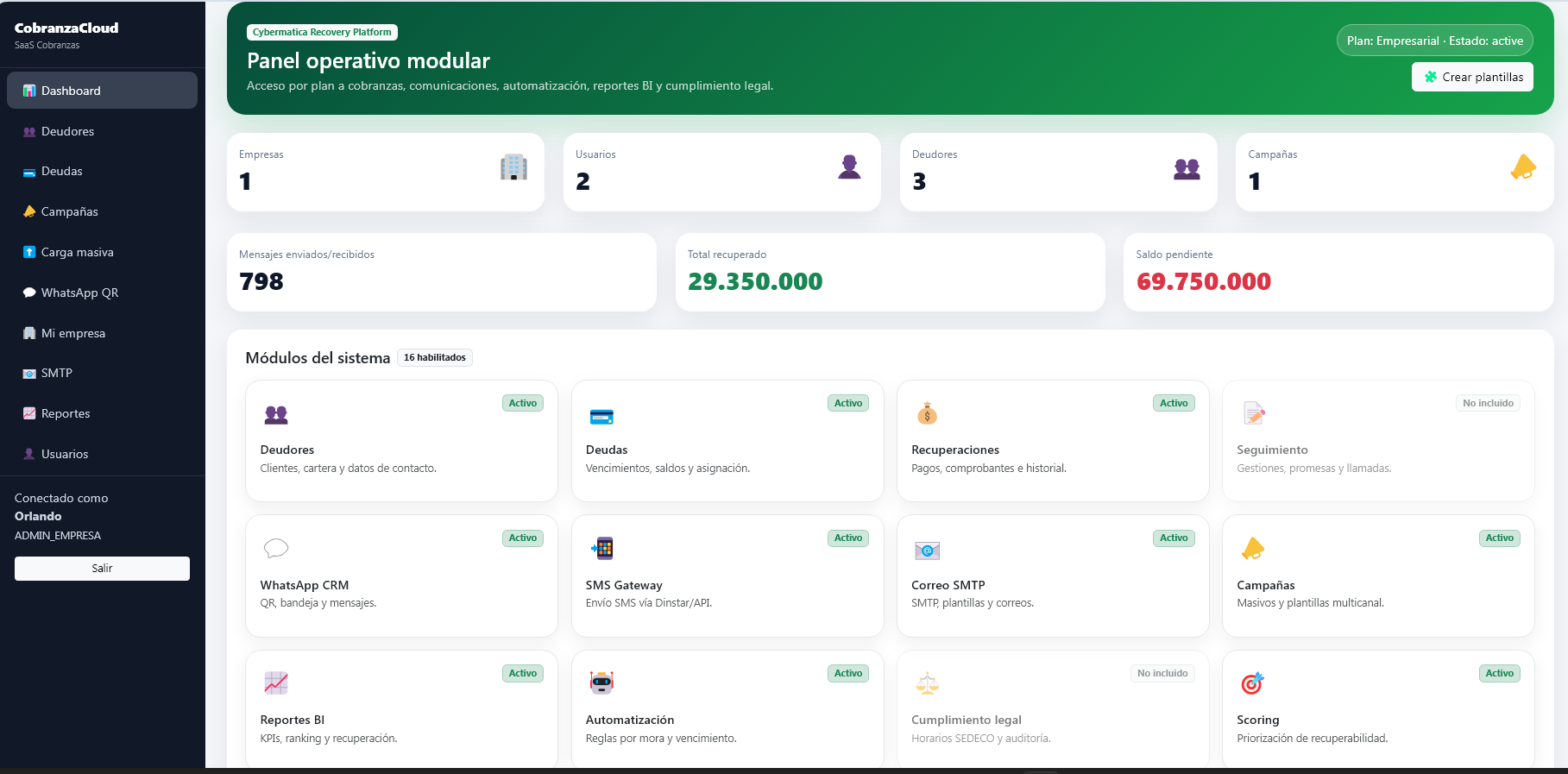Click the building icon on Empresas card
The image size is (1568, 774).
click(x=513, y=167)
